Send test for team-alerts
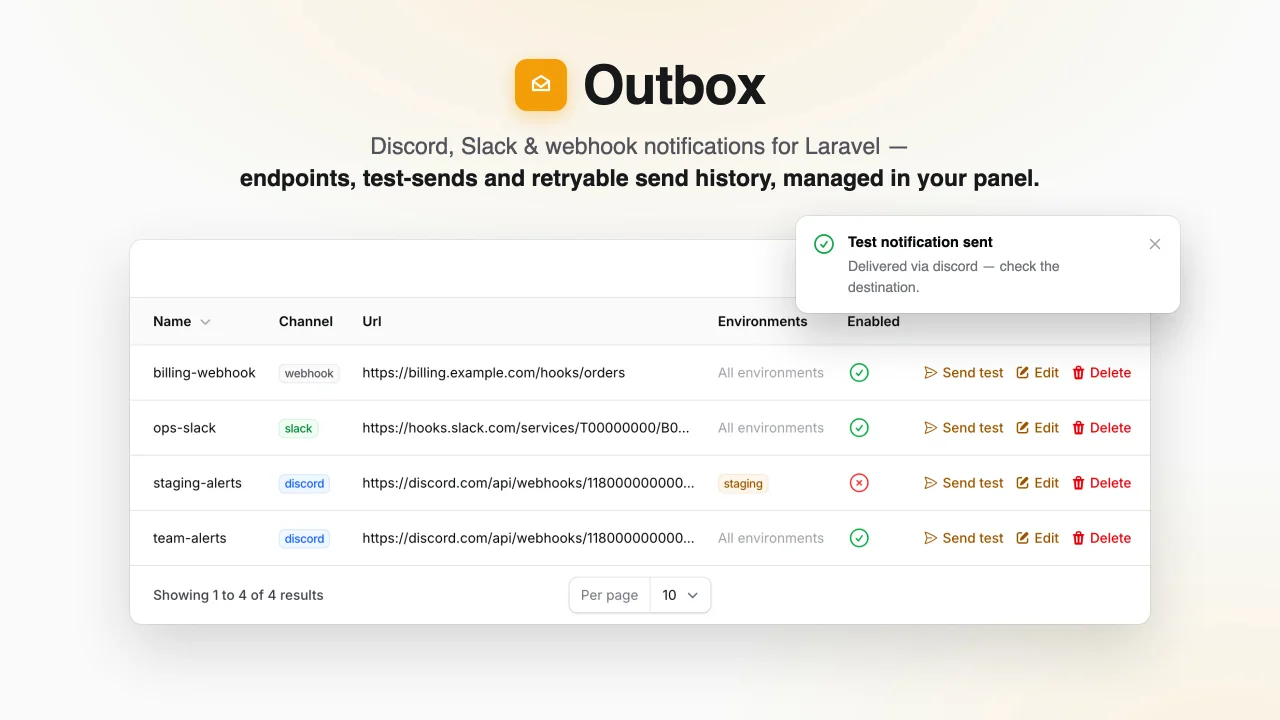Viewport: 1280px width, 720px height. tap(964, 538)
